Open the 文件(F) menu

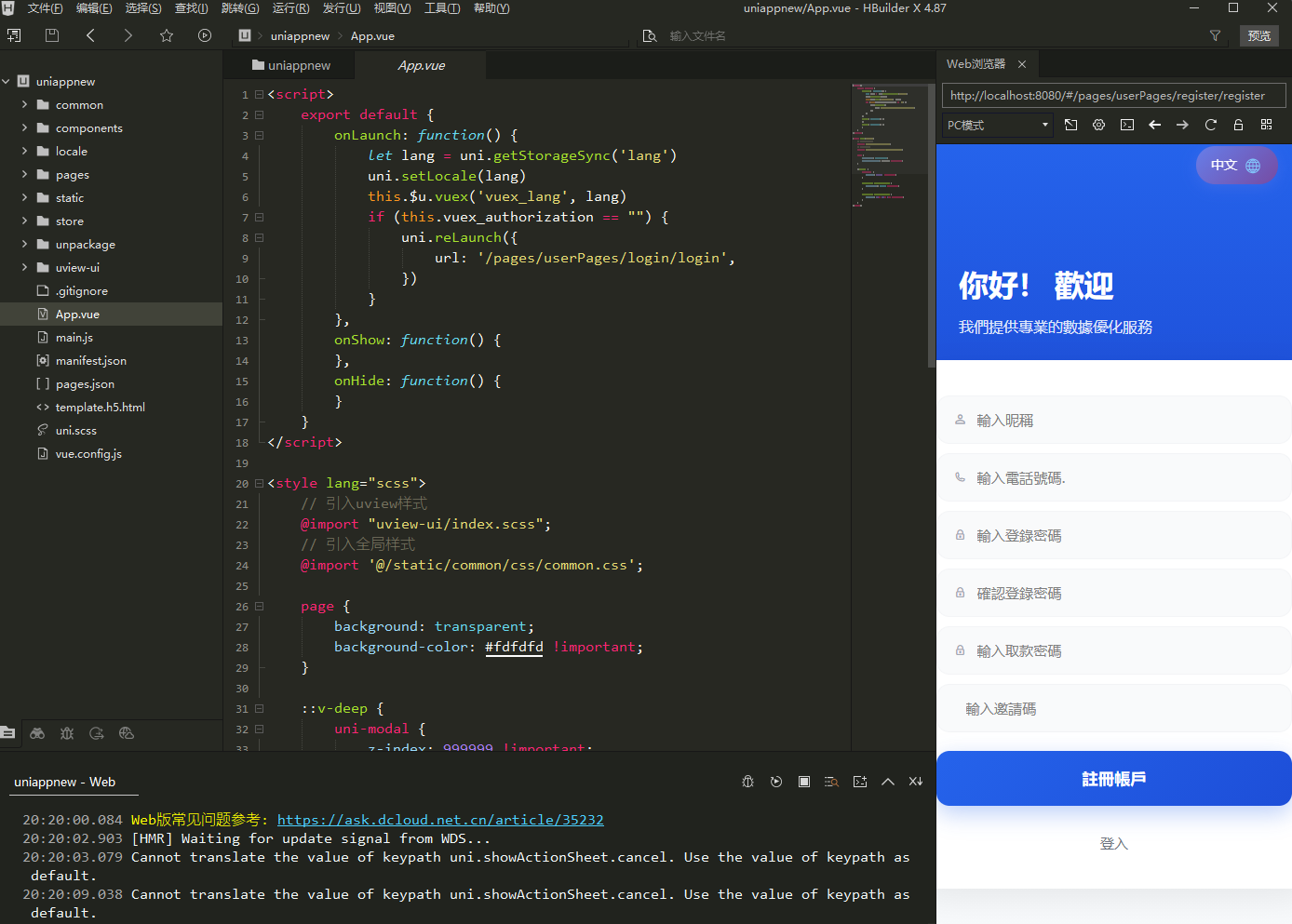(x=46, y=8)
